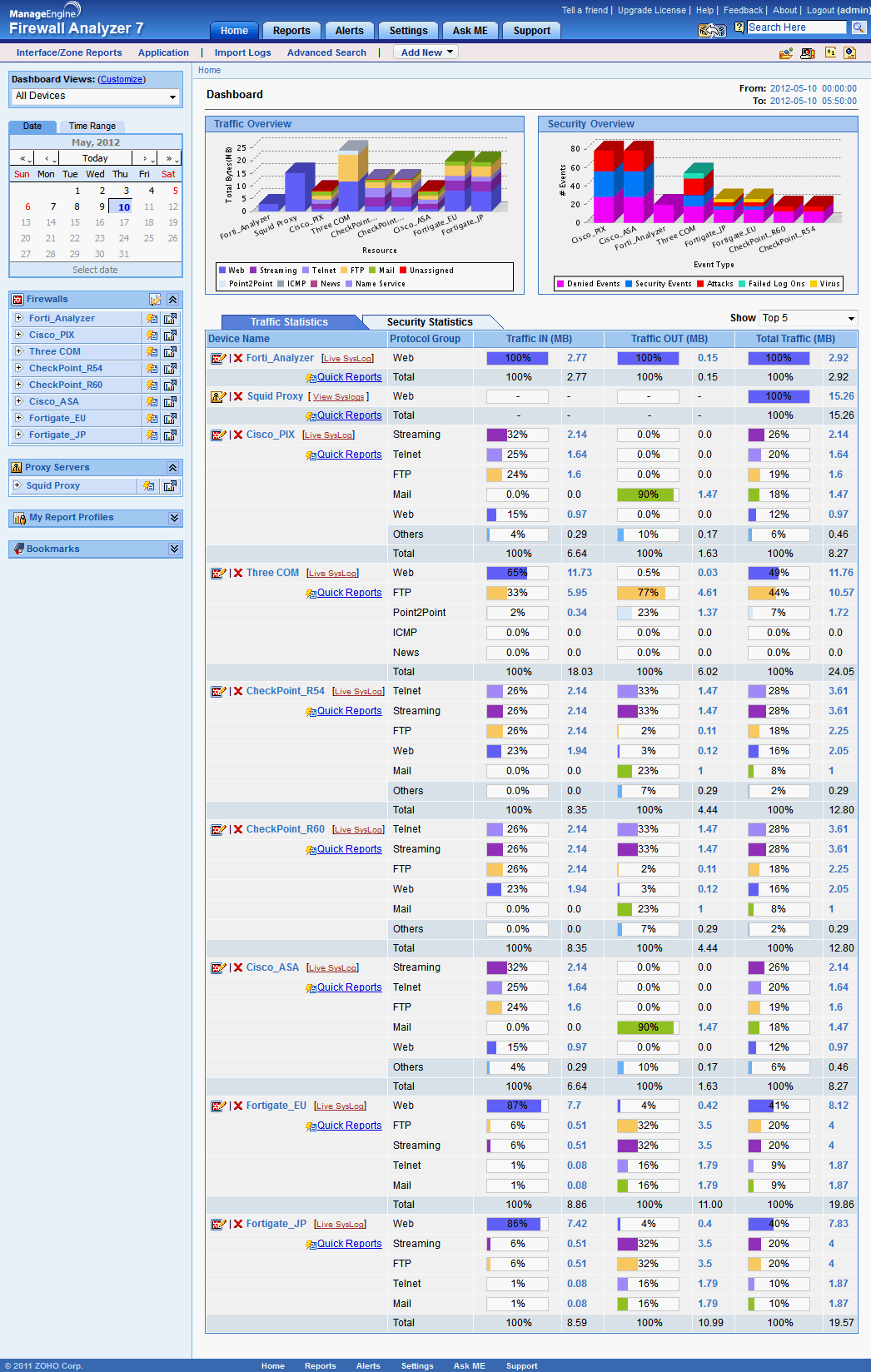The image size is (871, 1372).
Task: Open chart popup icon for Squid Proxy in sidebar
Action: click(170, 485)
